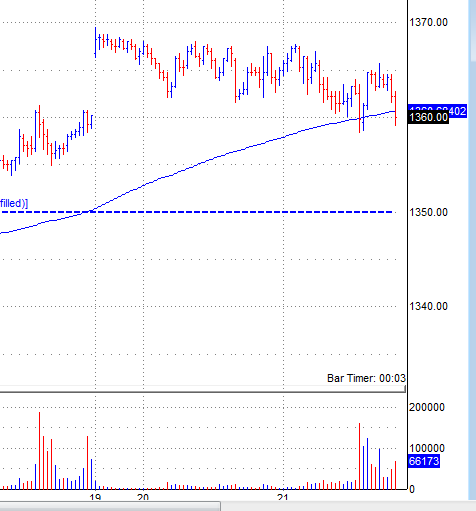476x511 pixels.
Task: Click the volume axis 0 label
Action: click(x=412, y=489)
